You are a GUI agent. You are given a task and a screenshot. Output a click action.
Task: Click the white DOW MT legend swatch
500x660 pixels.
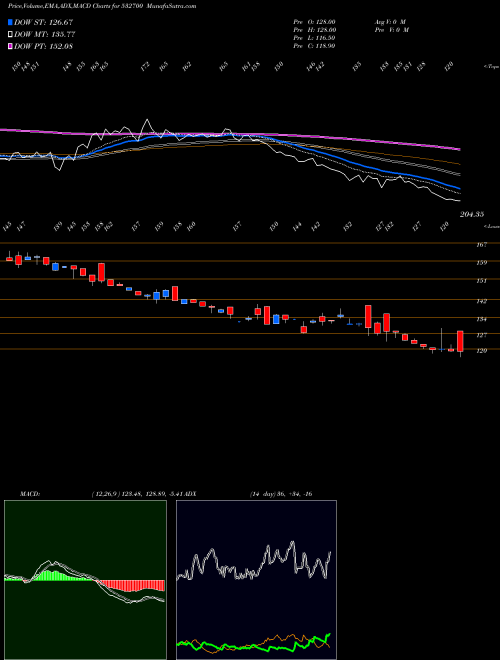11,34
